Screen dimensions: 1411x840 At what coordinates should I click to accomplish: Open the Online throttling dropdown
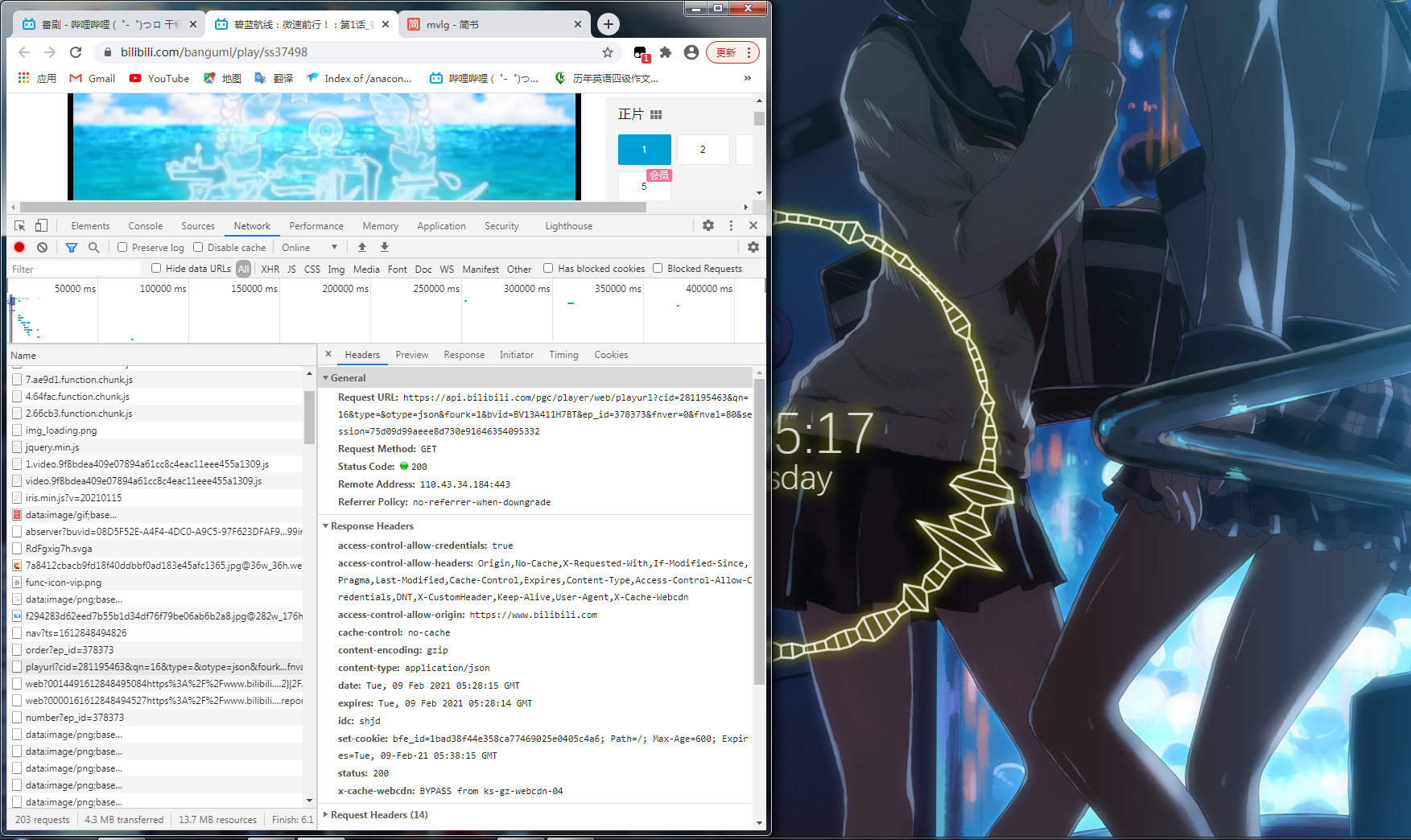click(x=309, y=248)
